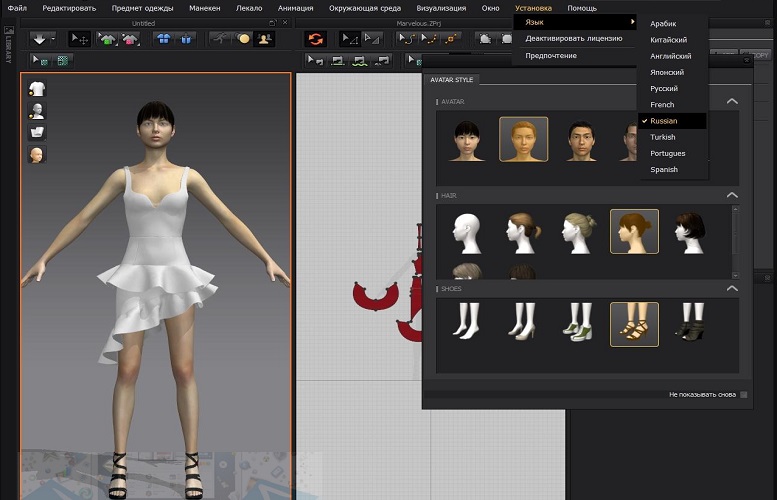Select the Add Point square-on-line tool
This screenshot has height=500, width=777.
click(x=450, y=39)
